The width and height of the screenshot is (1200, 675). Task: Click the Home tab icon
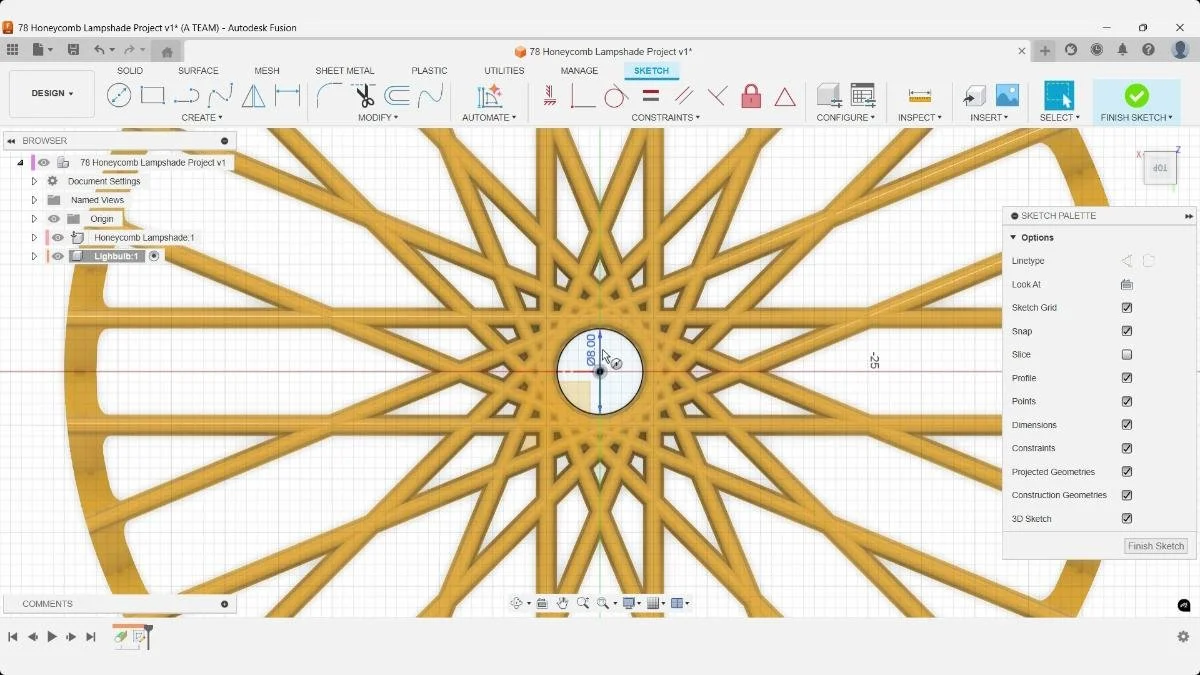[167, 52]
